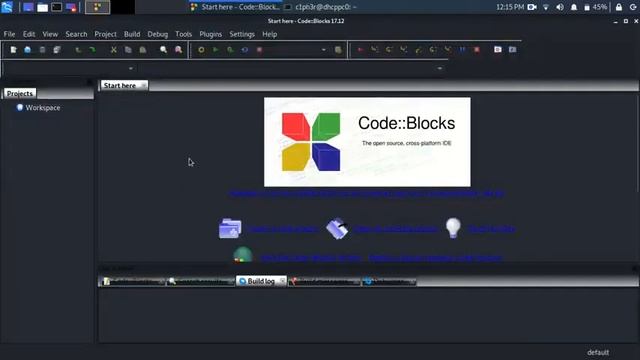Click the Debug/Continue red arrow icon
Screen dimensions: 640x360
pyautogui.click(x=360, y=50)
